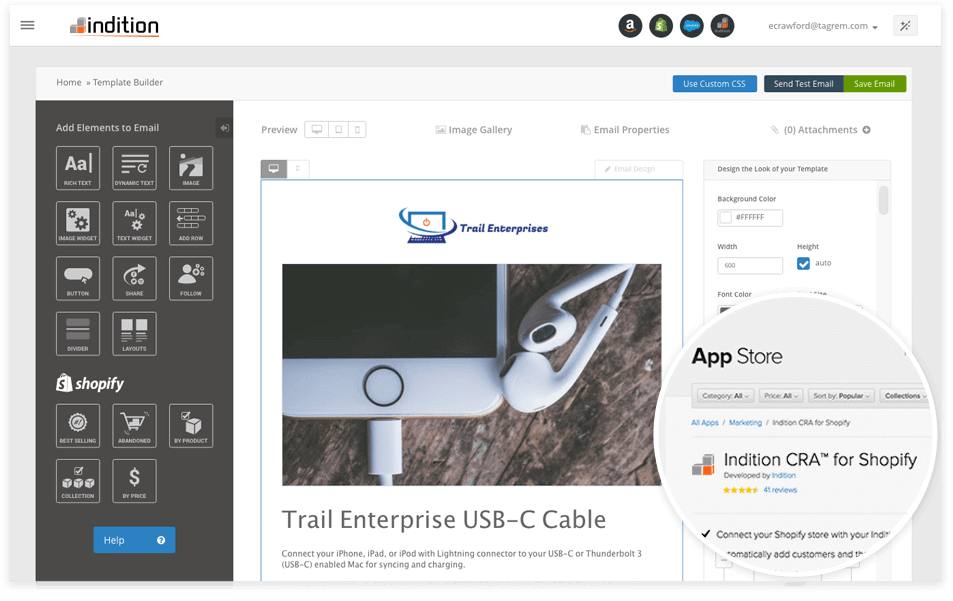Preview email in desktop view

pos(317,129)
